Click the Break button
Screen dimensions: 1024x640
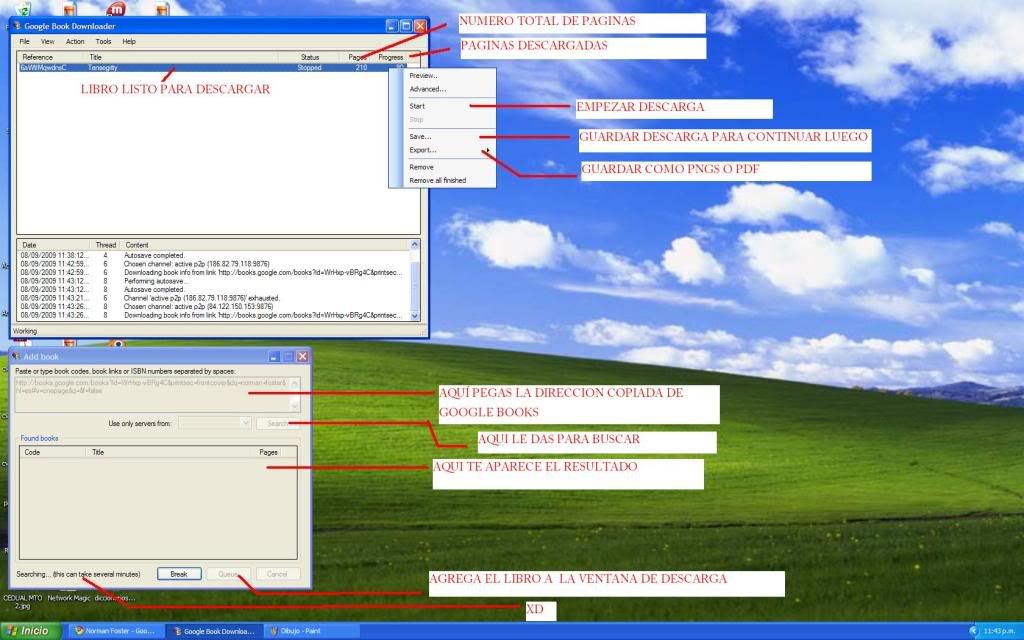(x=179, y=574)
